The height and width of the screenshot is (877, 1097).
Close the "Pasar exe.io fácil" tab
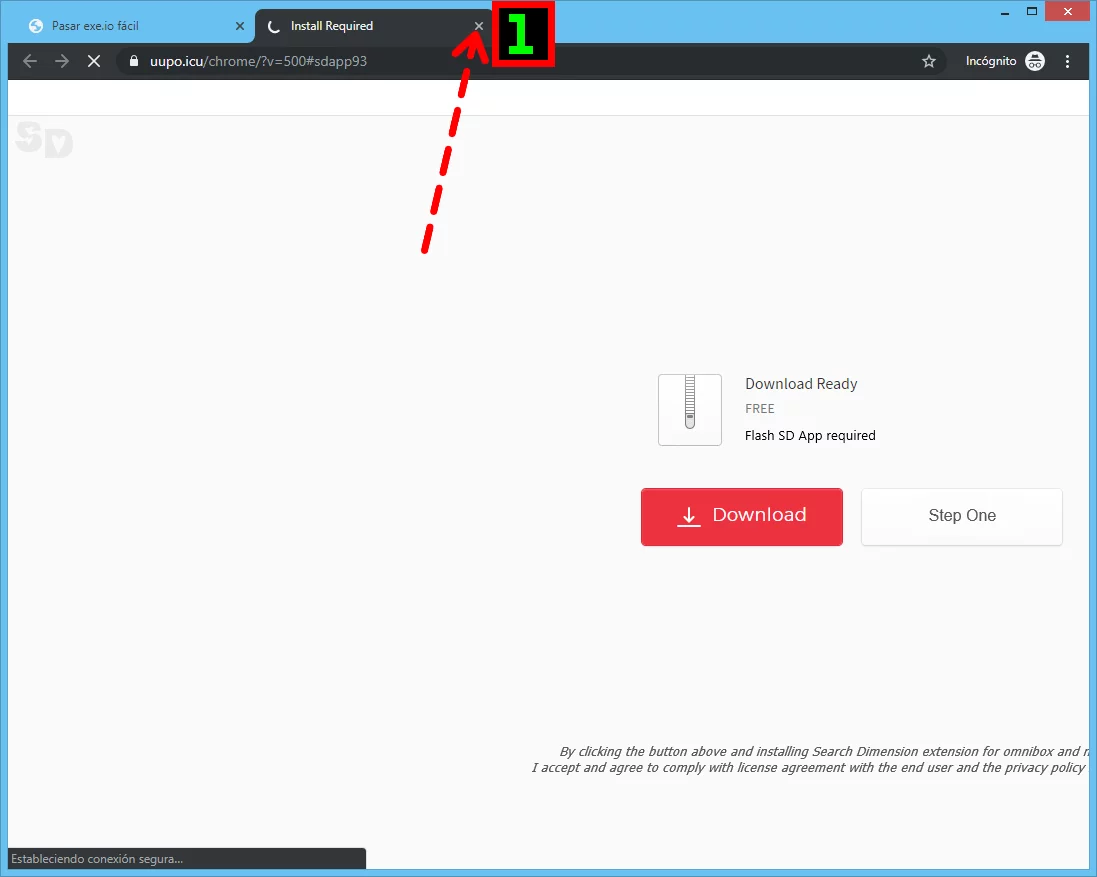coord(239,26)
